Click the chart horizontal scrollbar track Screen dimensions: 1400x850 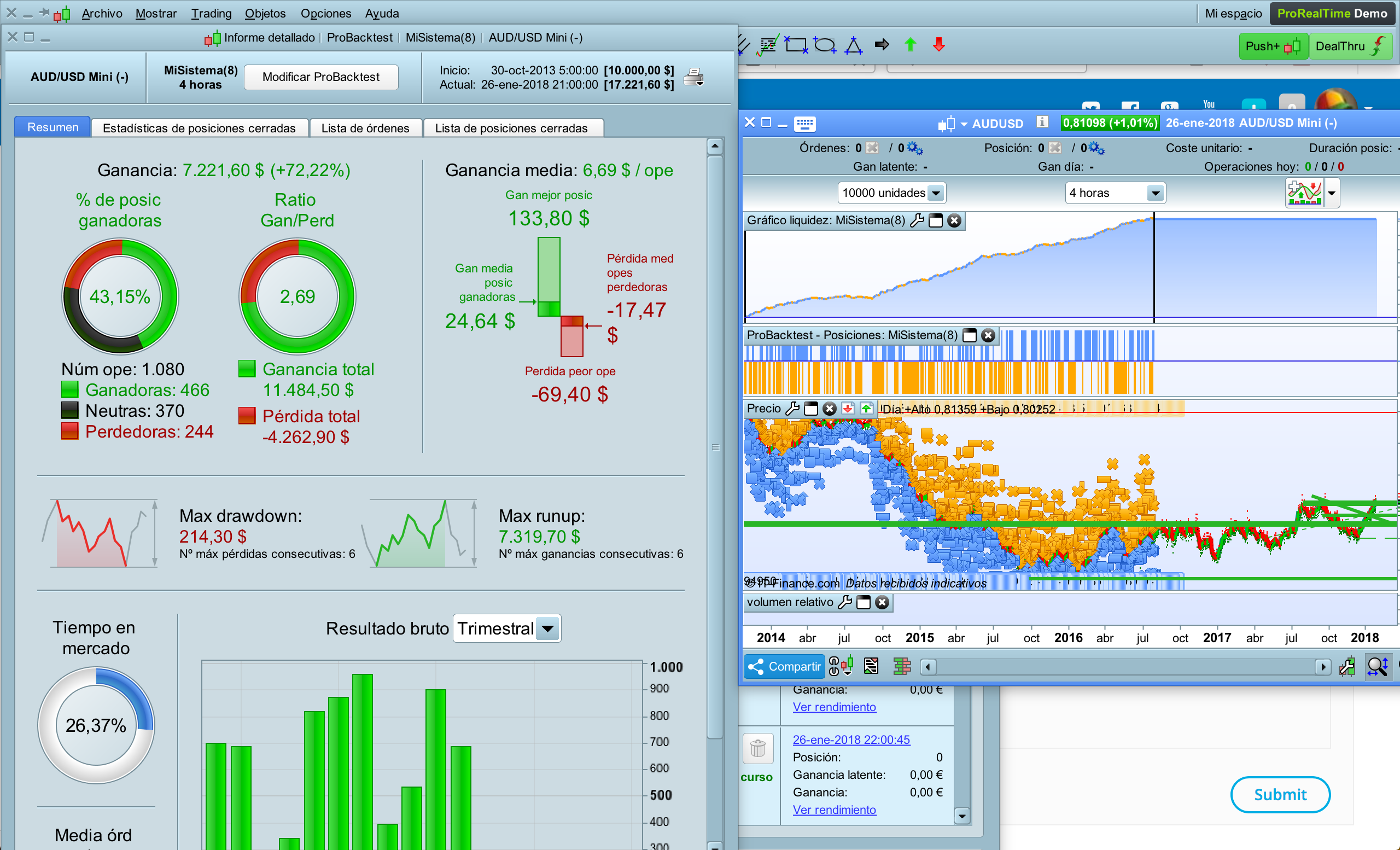[1125, 666]
